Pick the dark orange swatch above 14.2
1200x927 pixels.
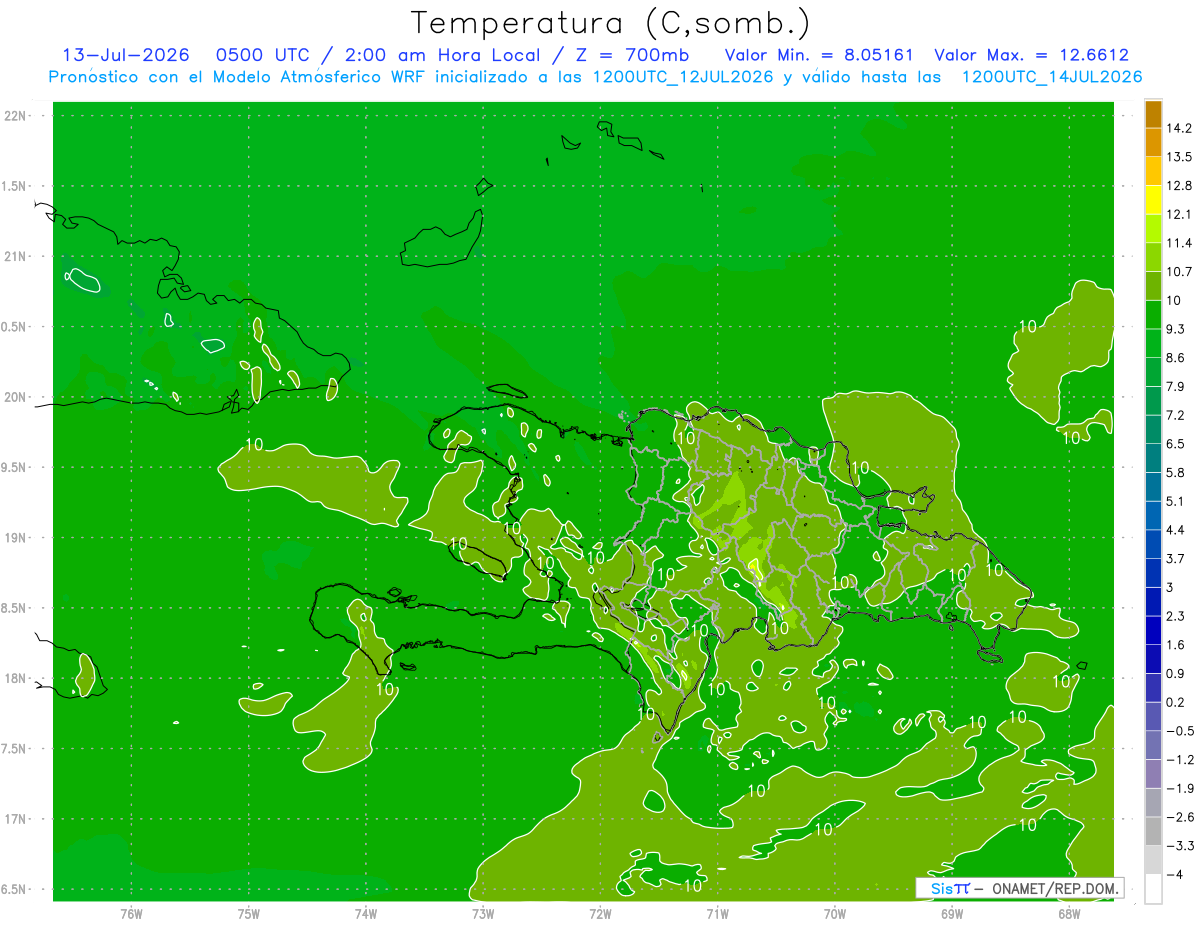point(1153,114)
